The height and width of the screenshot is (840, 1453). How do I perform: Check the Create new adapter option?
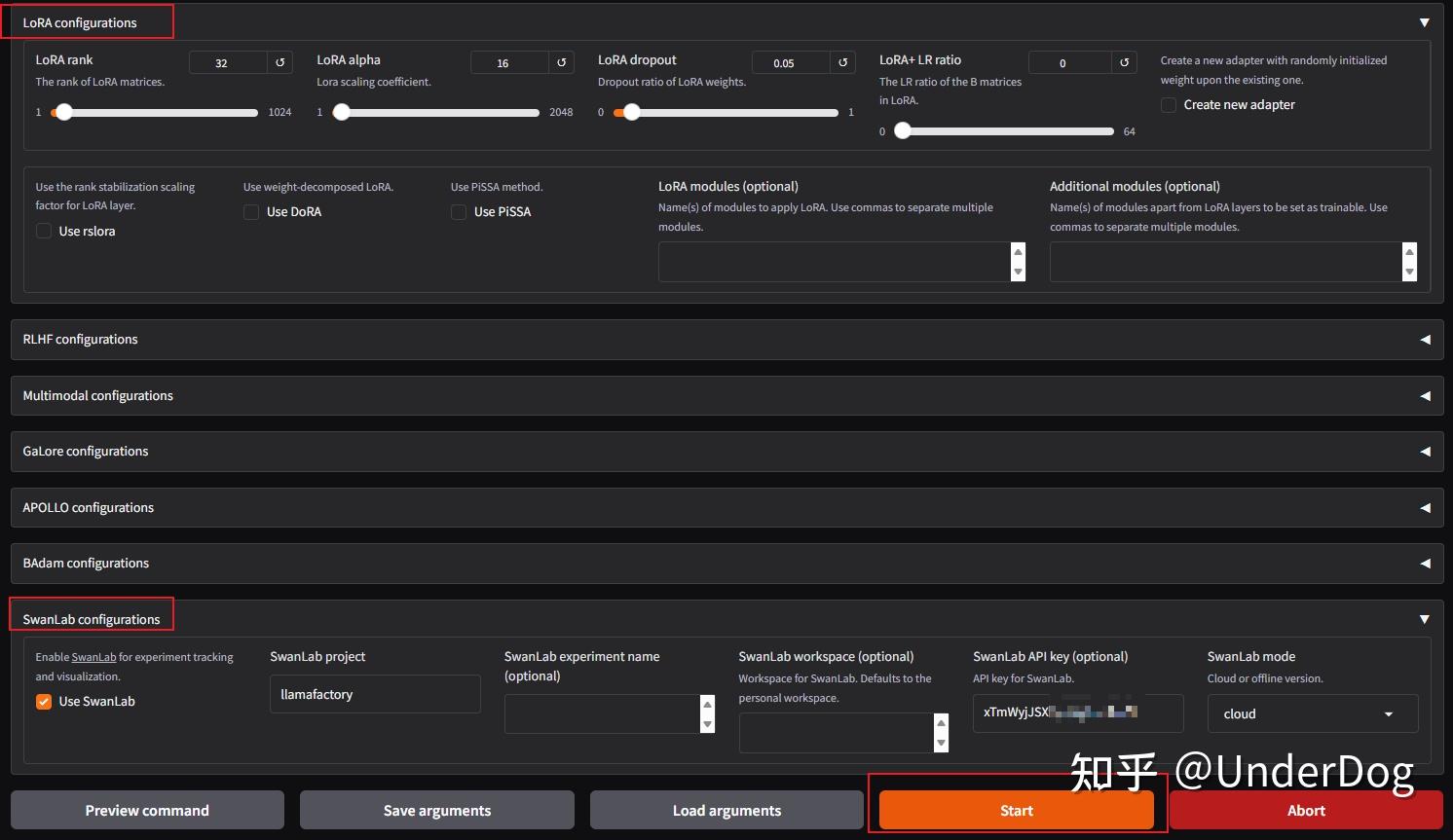(1169, 104)
